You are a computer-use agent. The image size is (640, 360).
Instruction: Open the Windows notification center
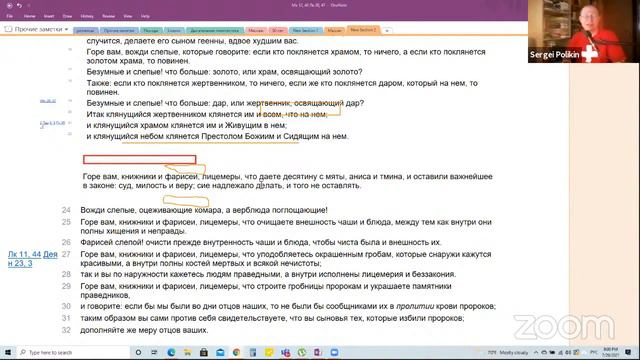[x=628, y=352]
